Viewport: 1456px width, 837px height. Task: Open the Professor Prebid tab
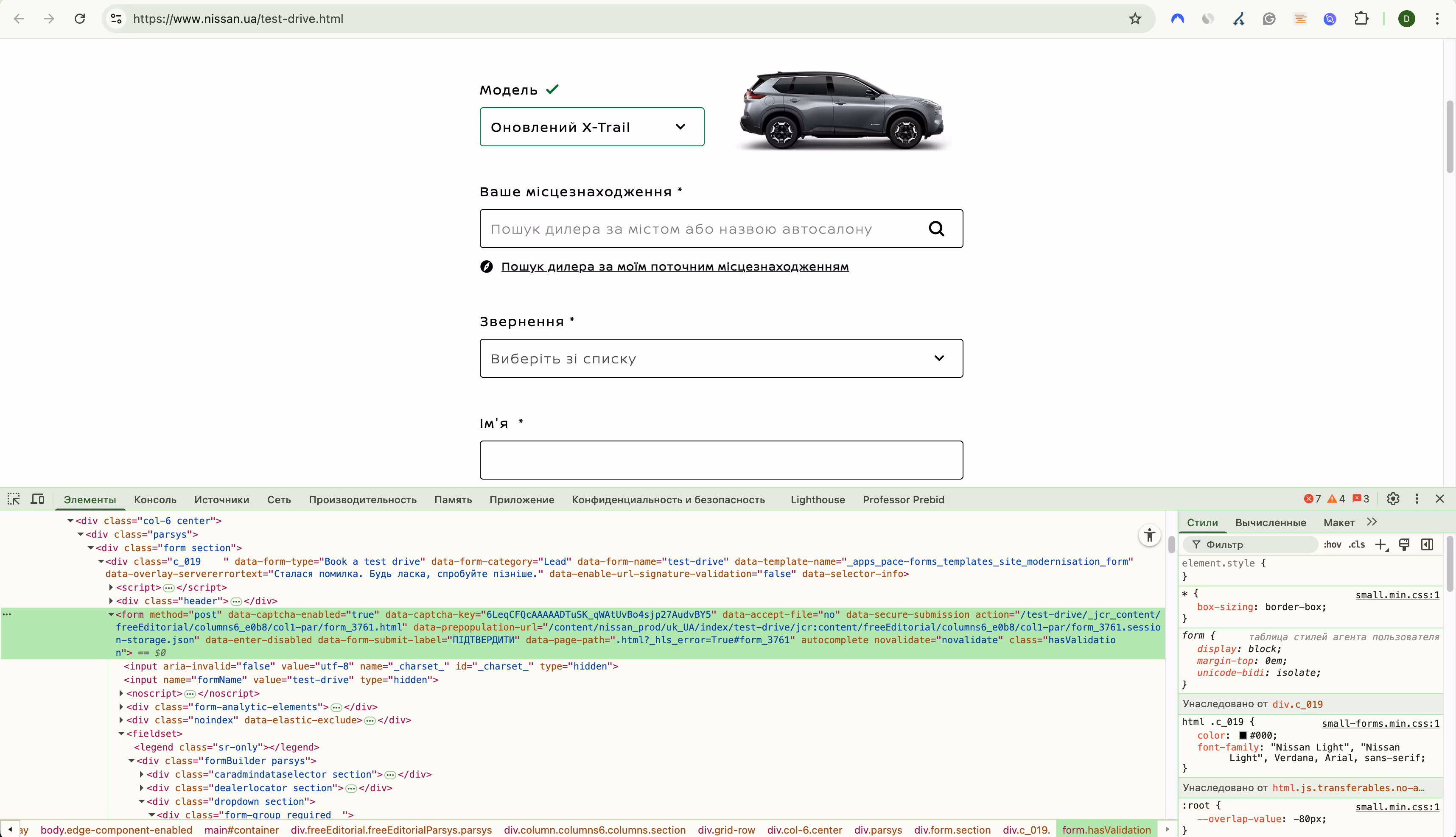[x=903, y=499]
